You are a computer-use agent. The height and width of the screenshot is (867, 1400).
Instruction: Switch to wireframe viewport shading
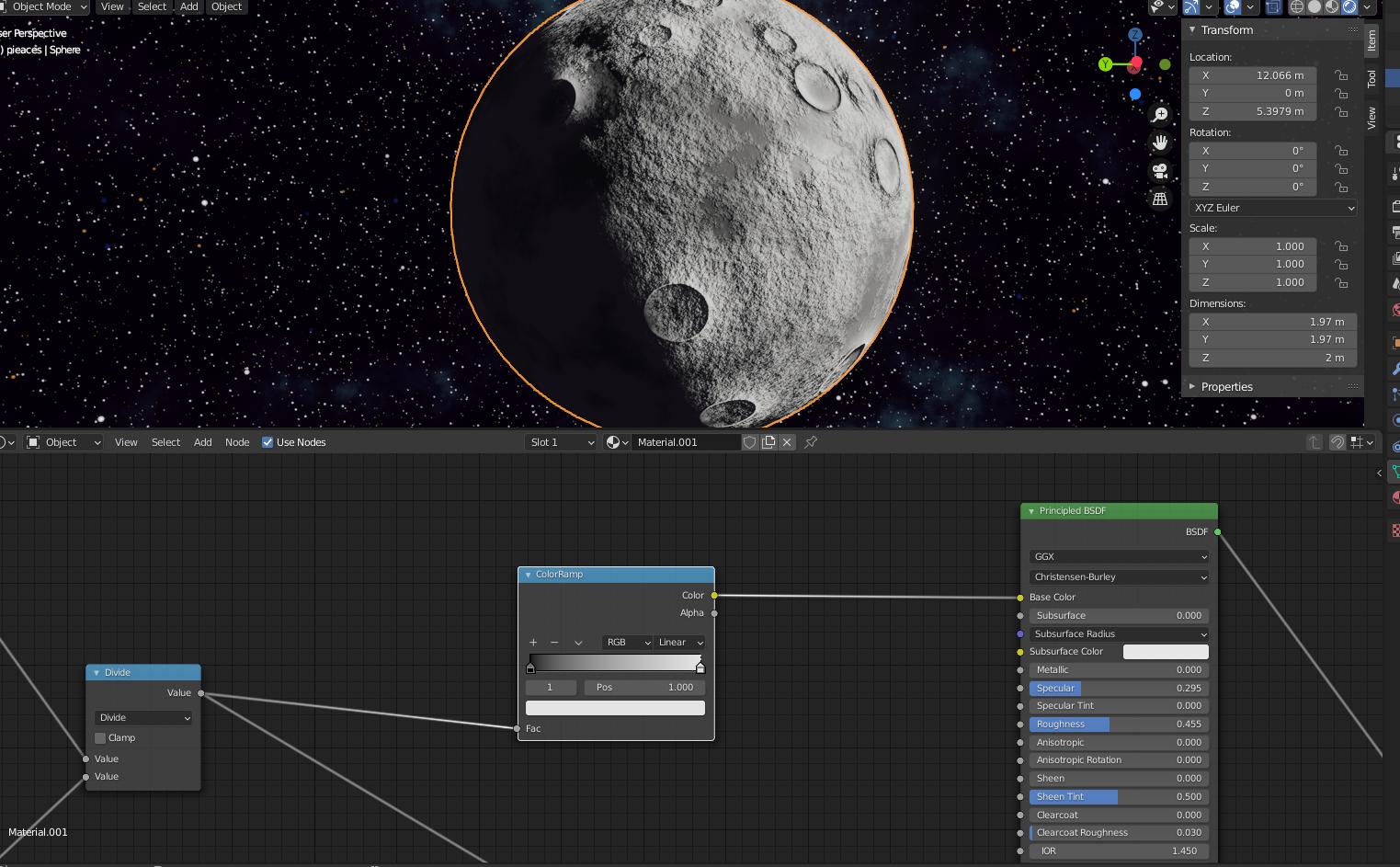tap(1297, 6)
